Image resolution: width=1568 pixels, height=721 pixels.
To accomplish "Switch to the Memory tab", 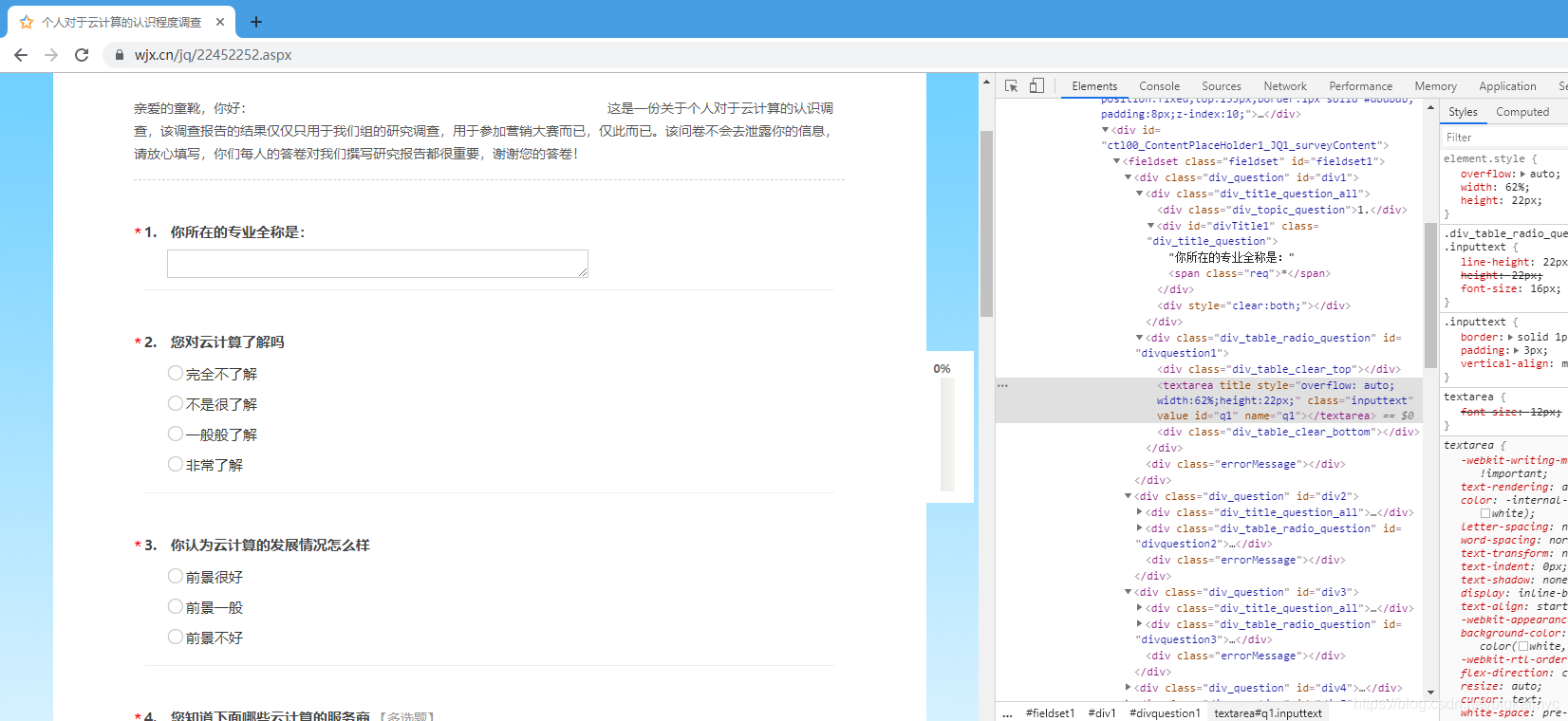I will (x=1435, y=85).
